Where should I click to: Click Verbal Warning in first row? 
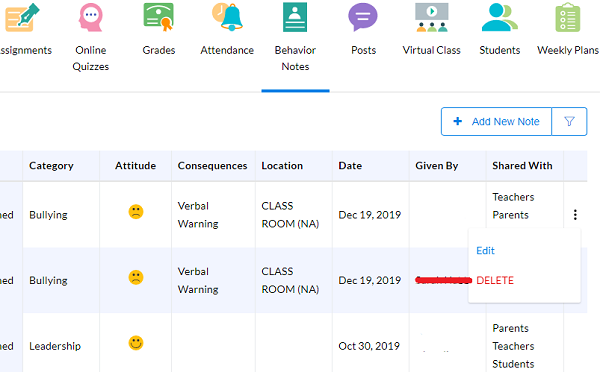point(198,215)
